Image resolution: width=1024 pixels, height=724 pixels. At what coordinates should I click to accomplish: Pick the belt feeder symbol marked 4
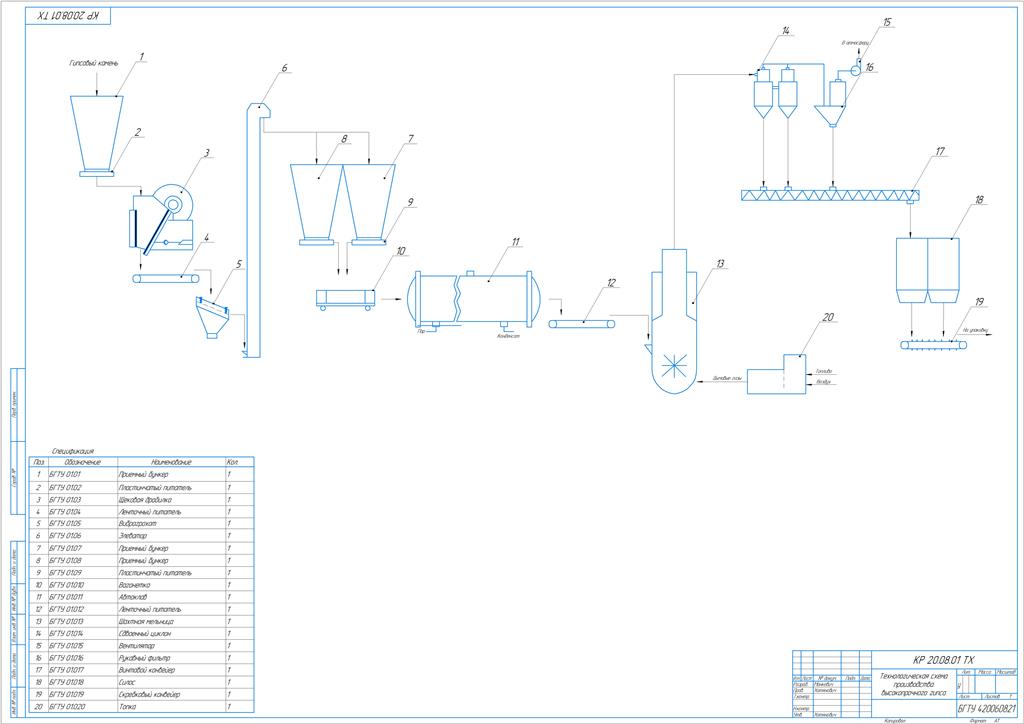(166, 279)
